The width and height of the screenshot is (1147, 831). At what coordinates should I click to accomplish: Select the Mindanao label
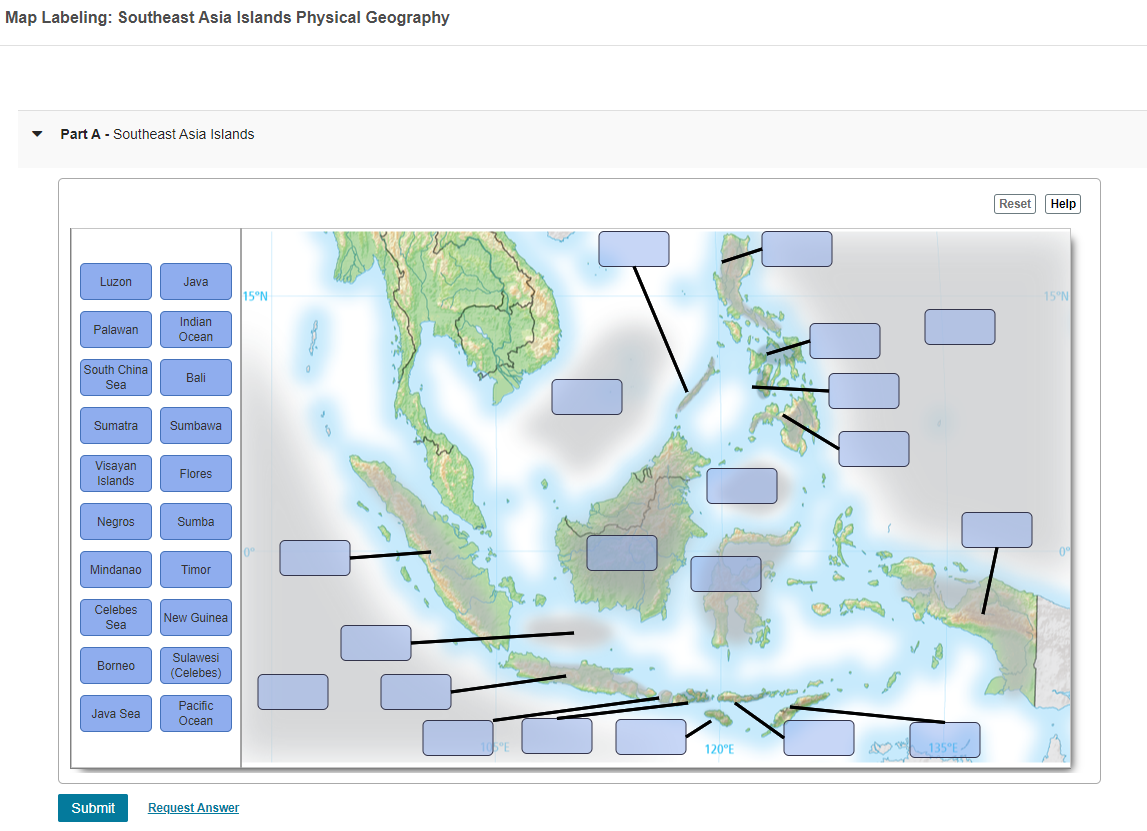coord(115,569)
